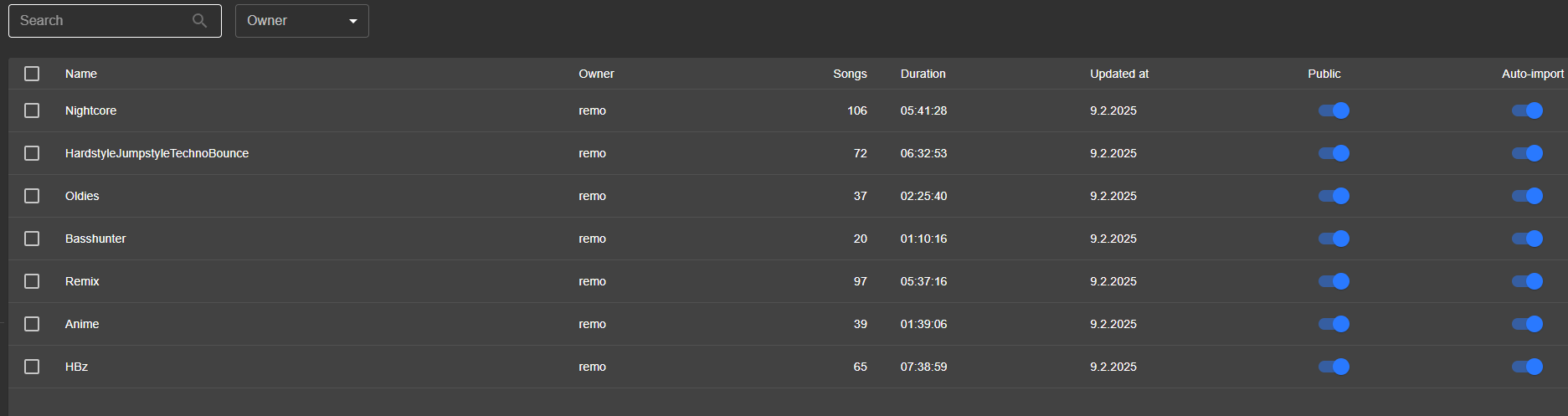The height and width of the screenshot is (416, 1568).
Task: Open the Oldies playlist
Action: coord(82,196)
